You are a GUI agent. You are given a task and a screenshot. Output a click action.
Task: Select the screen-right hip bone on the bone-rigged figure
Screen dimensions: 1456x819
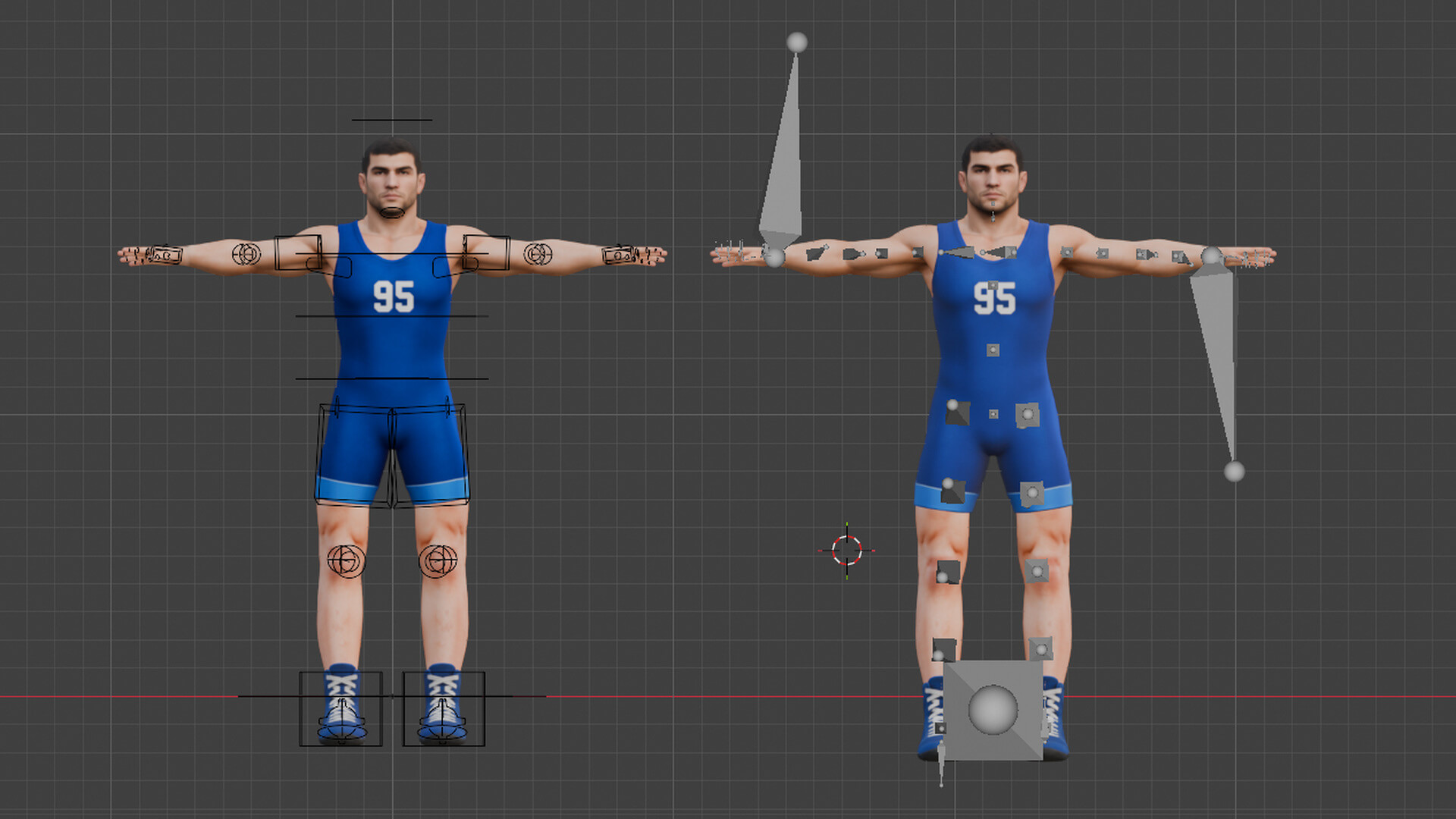[1027, 415]
